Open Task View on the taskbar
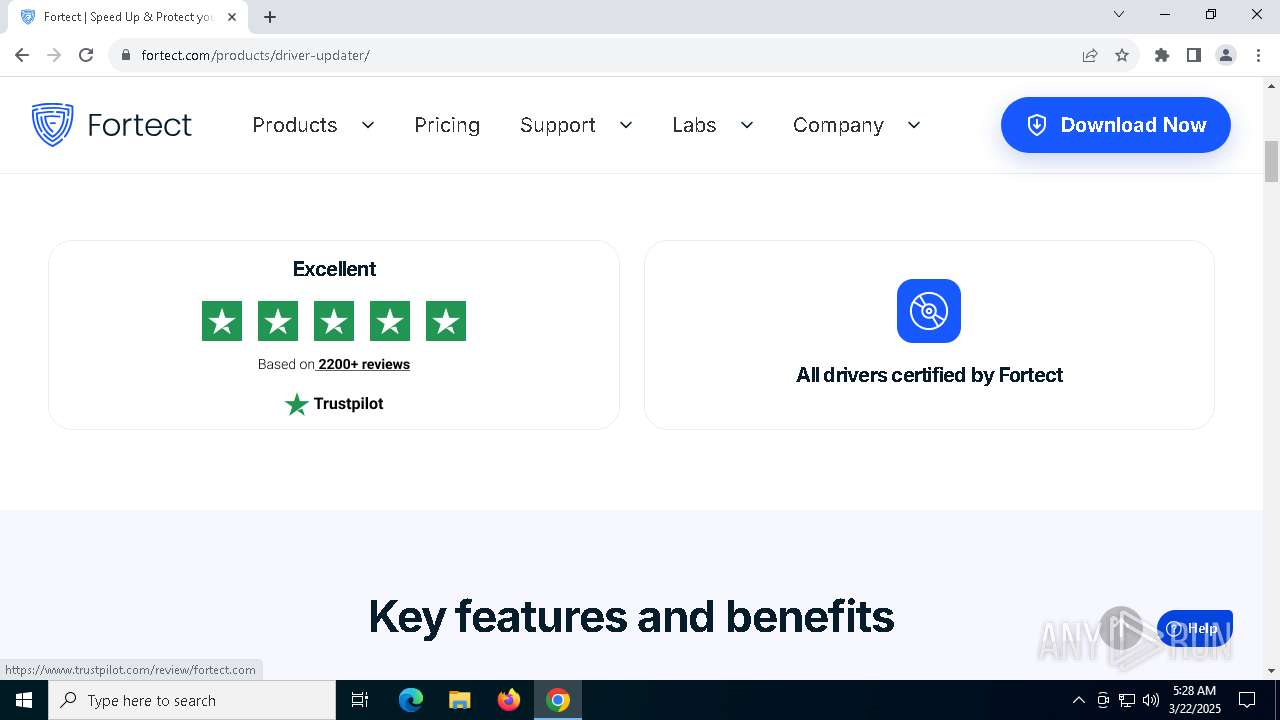 [x=360, y=700]
